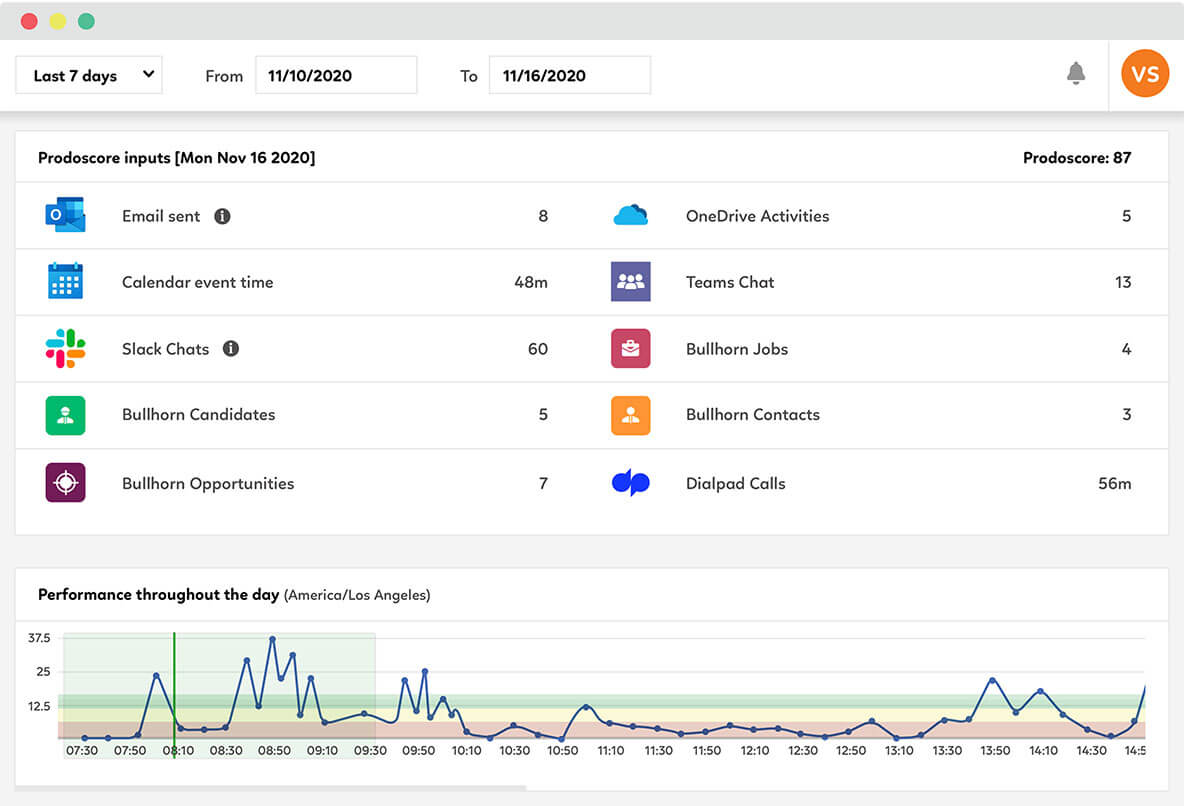Select the Bullhorn Contacts label
This screenshot has height=806, width=1184.
pos(753,415)
